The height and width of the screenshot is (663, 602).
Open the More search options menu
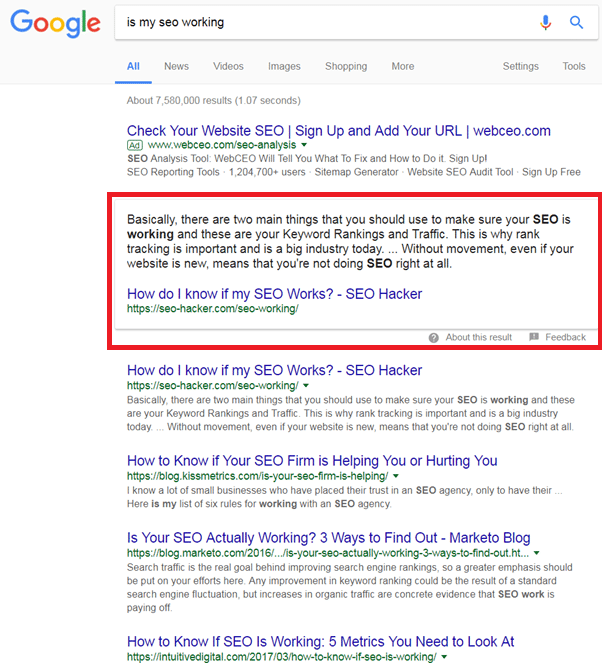402,66
